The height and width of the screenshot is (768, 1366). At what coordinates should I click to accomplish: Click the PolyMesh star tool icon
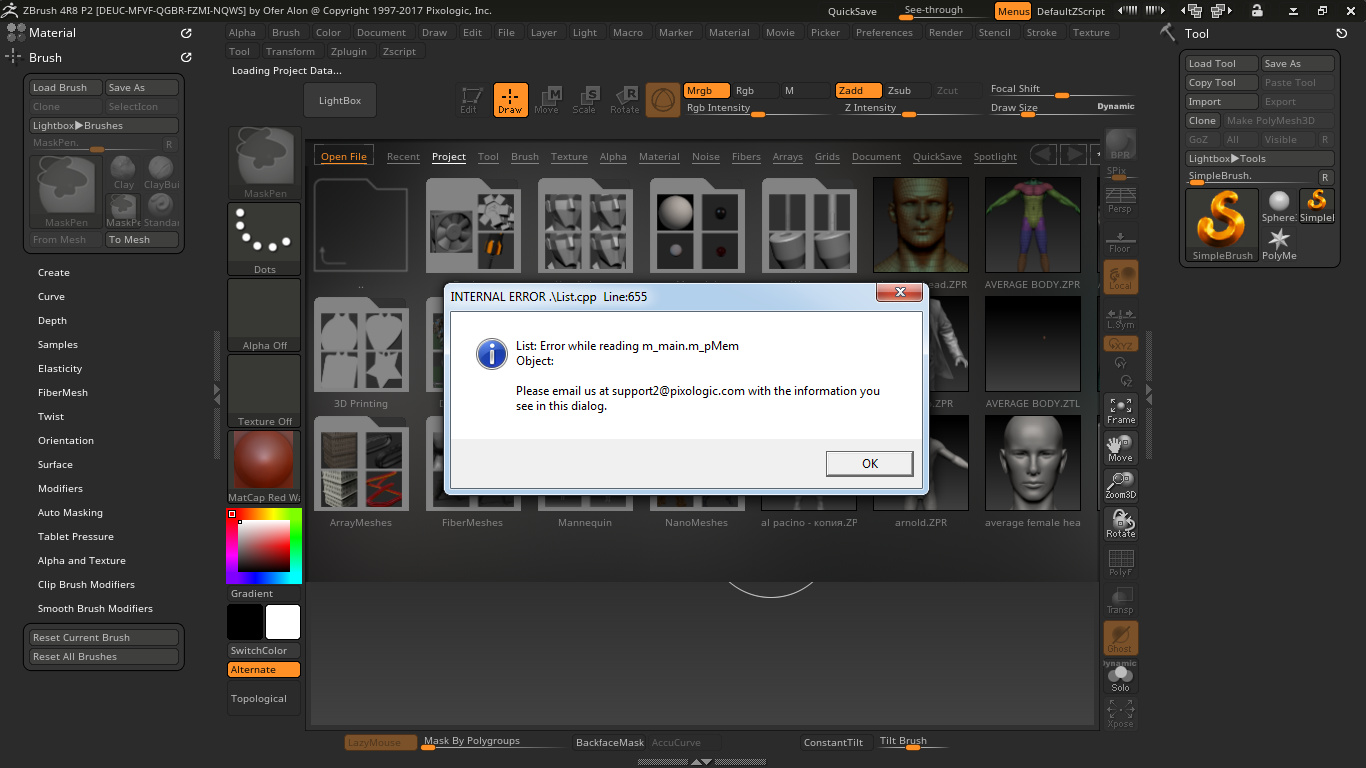(1279, 243)
